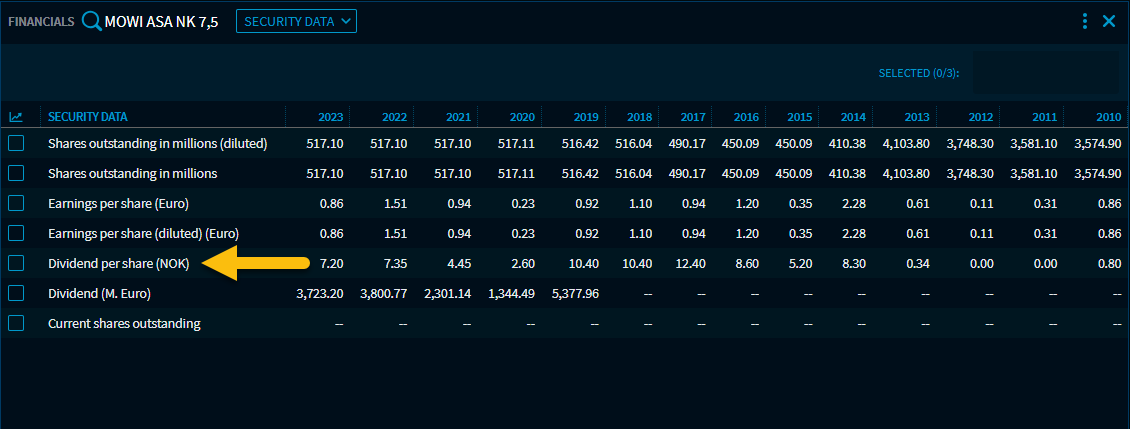Select Current shares outstanding checkbox

[x=16, y=324]
